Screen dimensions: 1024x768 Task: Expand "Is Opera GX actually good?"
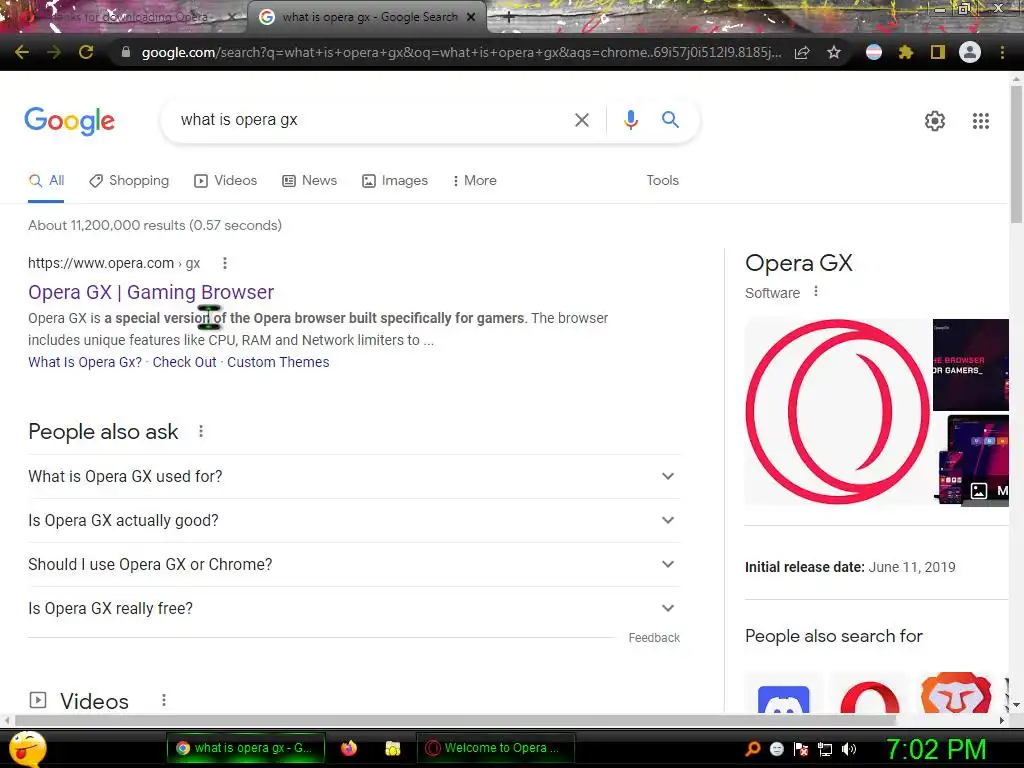click(x=354, y=520)
